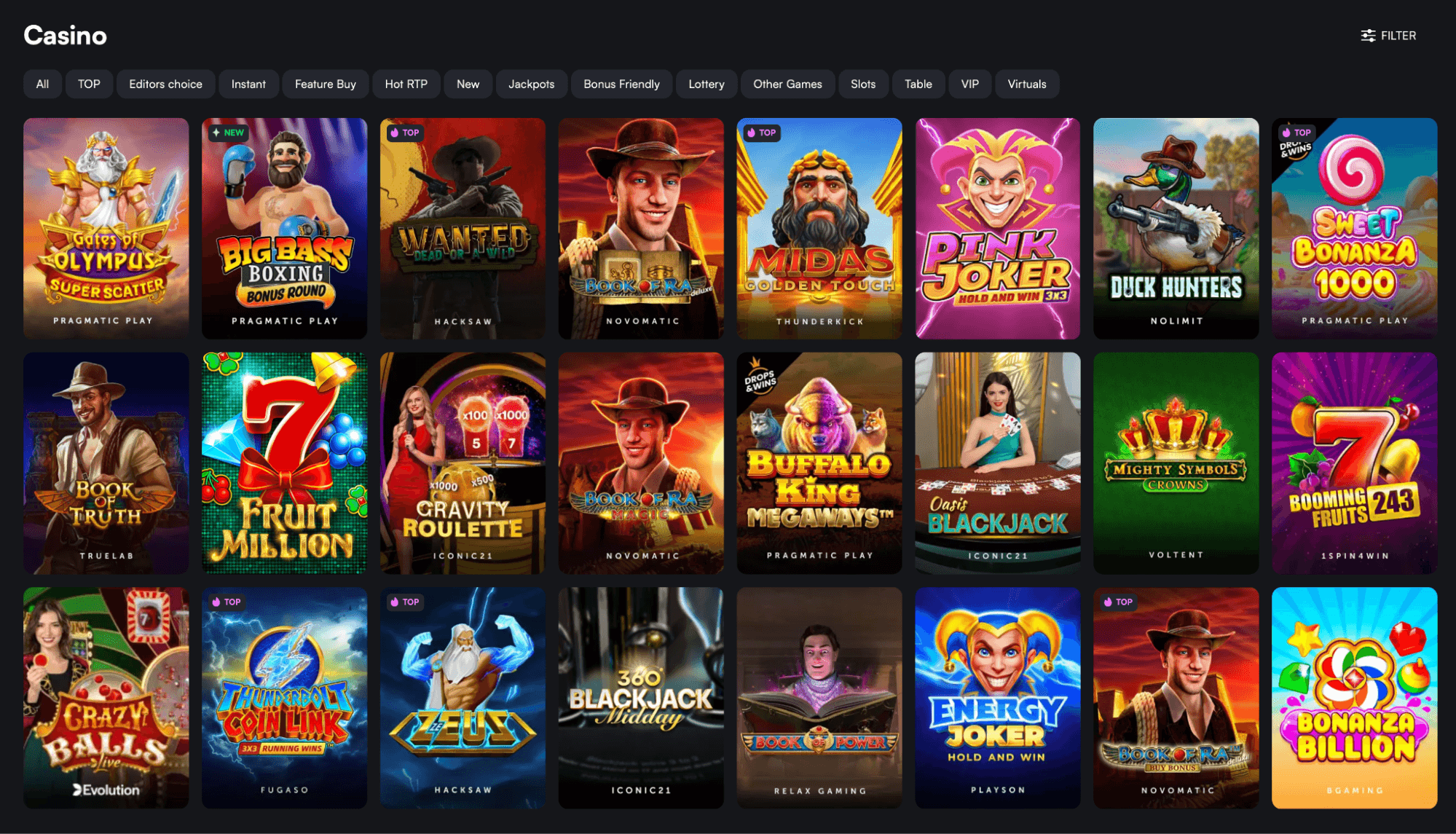Image resolution: width=1456 pixels, height=834 pixels.
Task: Open Big Bass Boxing Bonus Round game
Action: [x=284, y=228]
